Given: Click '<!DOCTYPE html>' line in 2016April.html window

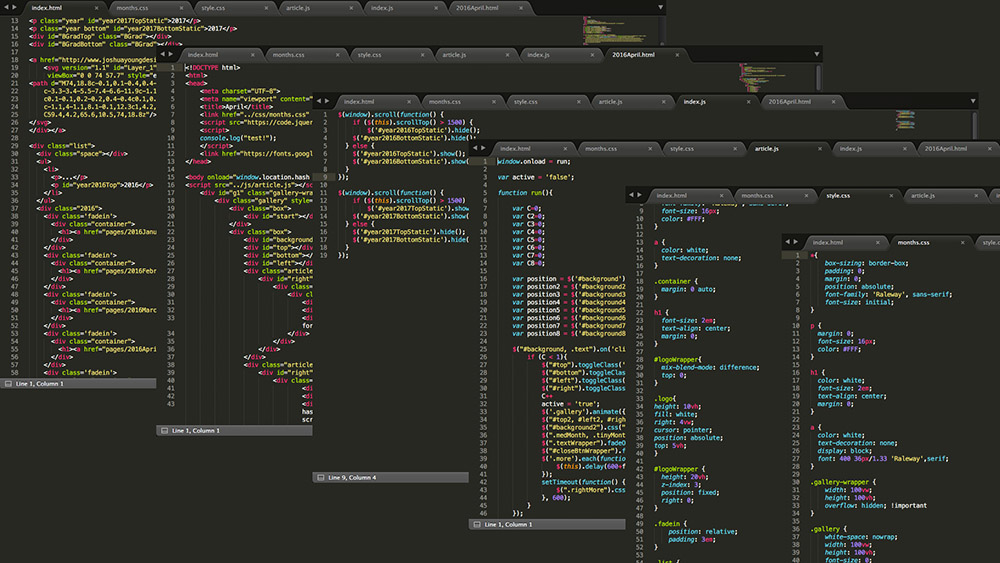Looking at the screenshot, I should point(212,68).
